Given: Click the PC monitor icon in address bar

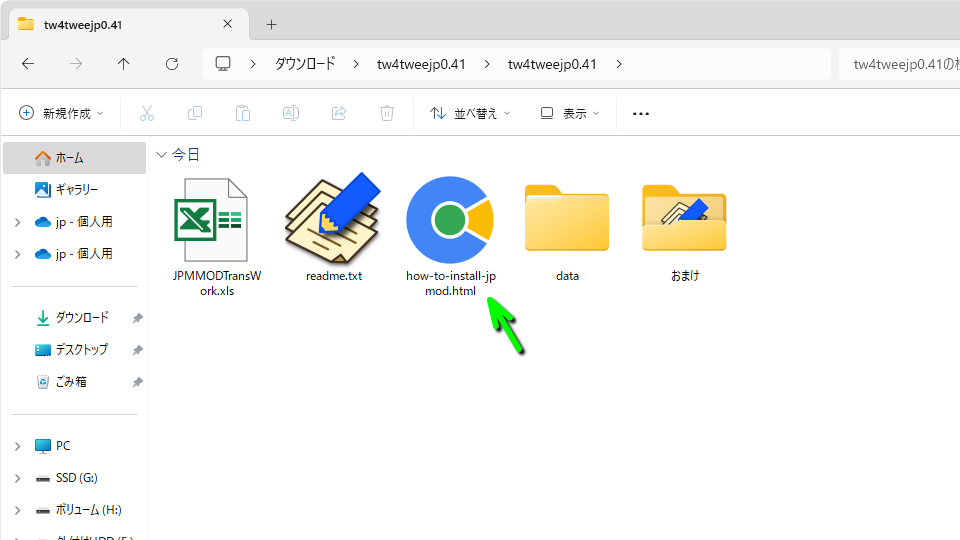Looking at the screenshot, I should [x=223, y=64].
